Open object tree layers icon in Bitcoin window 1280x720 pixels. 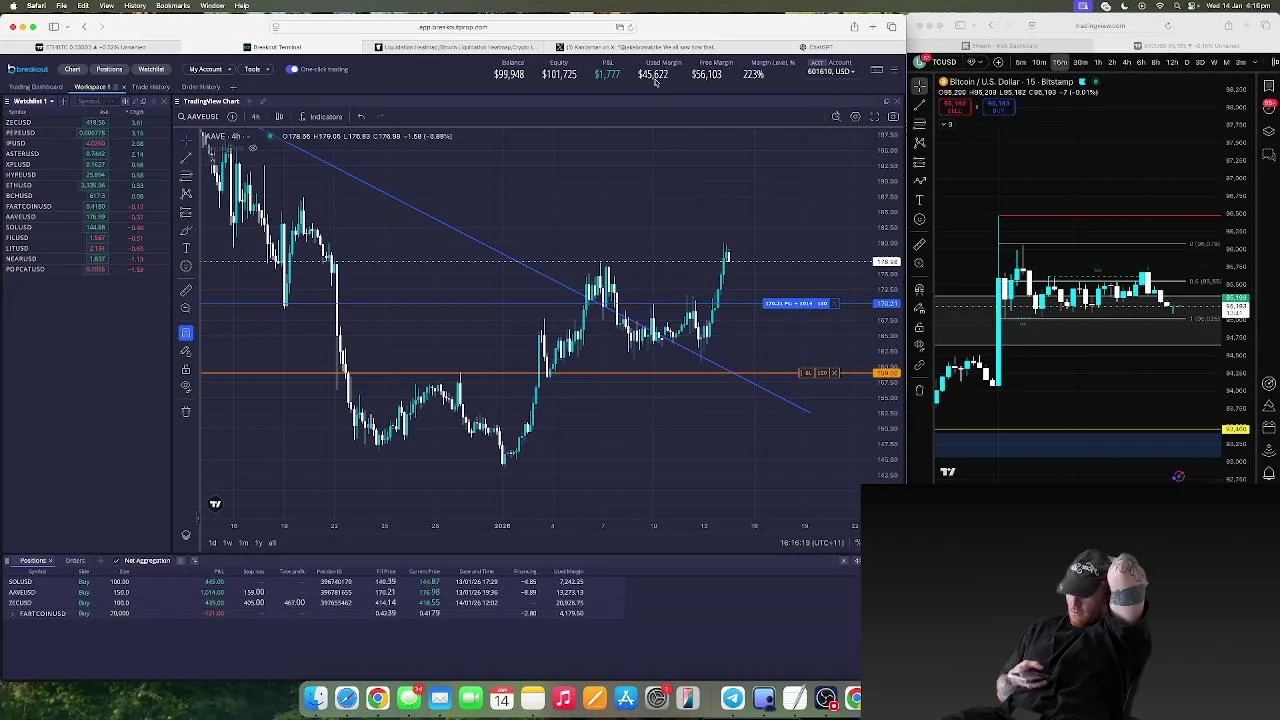pos(1269,132)
